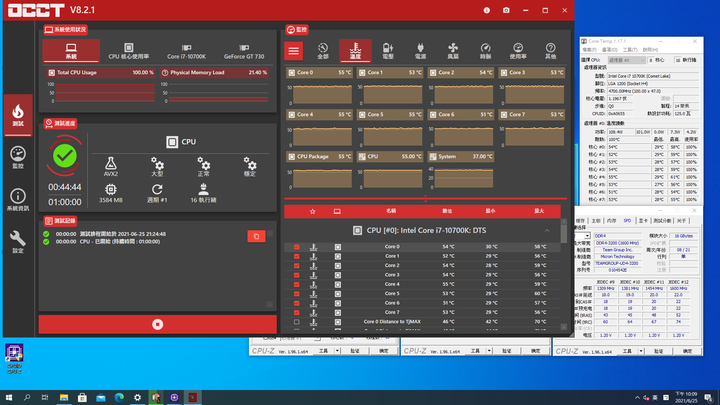Open the CPUID CPU-Z desktop shortcut
Screen dimensions: 720x405
(14, 359)
